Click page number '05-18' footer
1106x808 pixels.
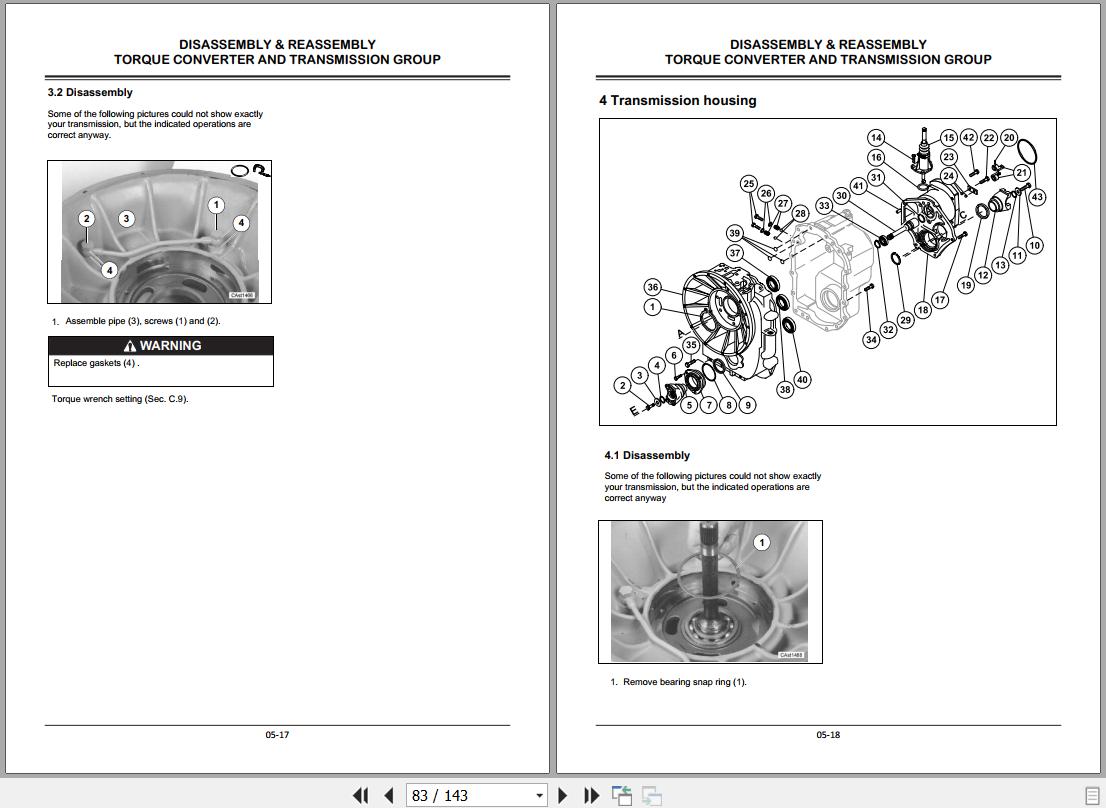828,735
